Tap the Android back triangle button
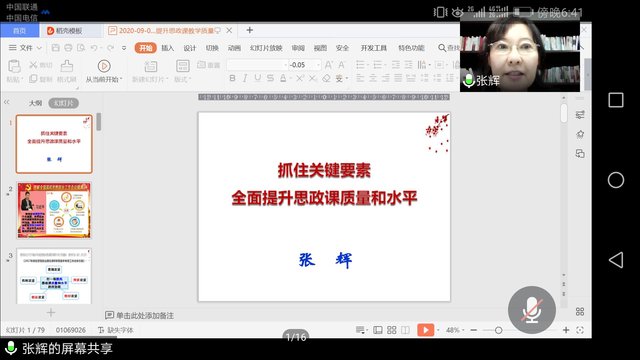Image resolution: width=640 pixels, height=360 pixels. pyautogui.click(x=616, y=260)
